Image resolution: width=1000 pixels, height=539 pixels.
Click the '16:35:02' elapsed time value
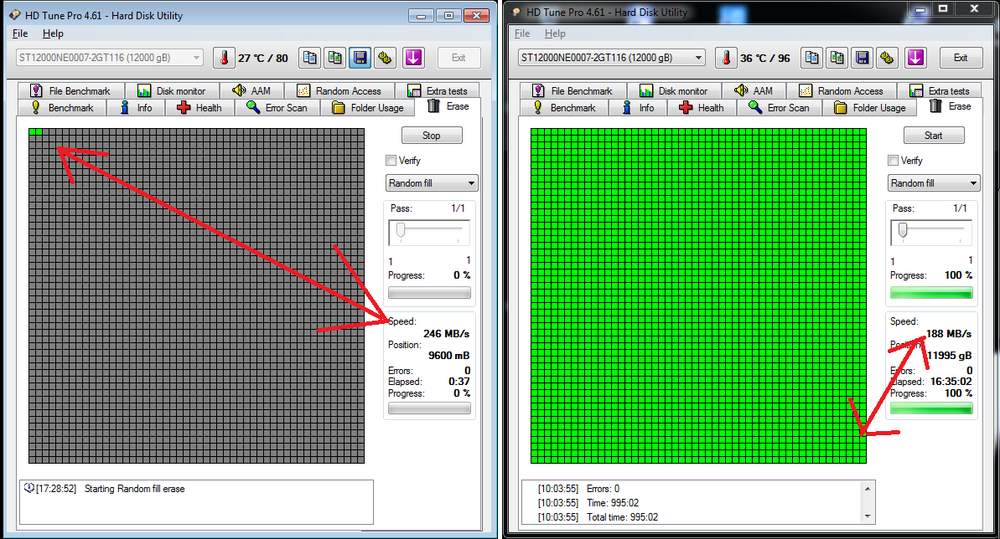951,381
